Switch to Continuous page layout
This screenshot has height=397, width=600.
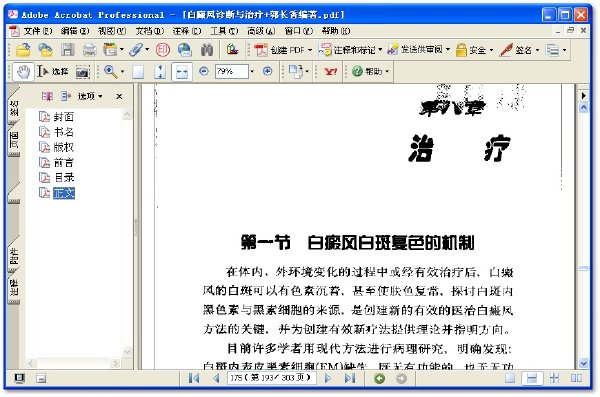point(532,378)
